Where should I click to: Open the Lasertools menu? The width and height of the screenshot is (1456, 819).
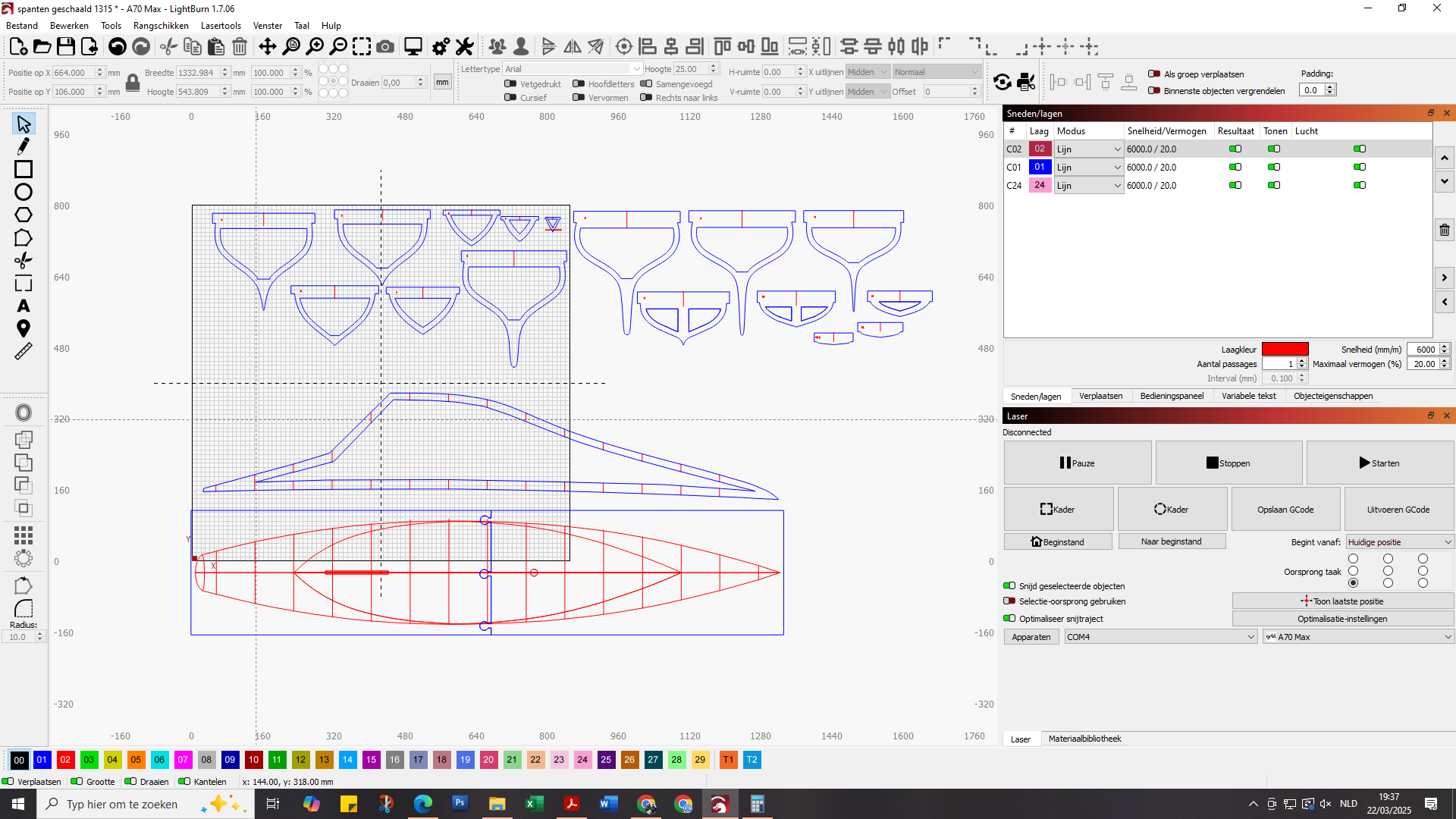coord(221,25)
